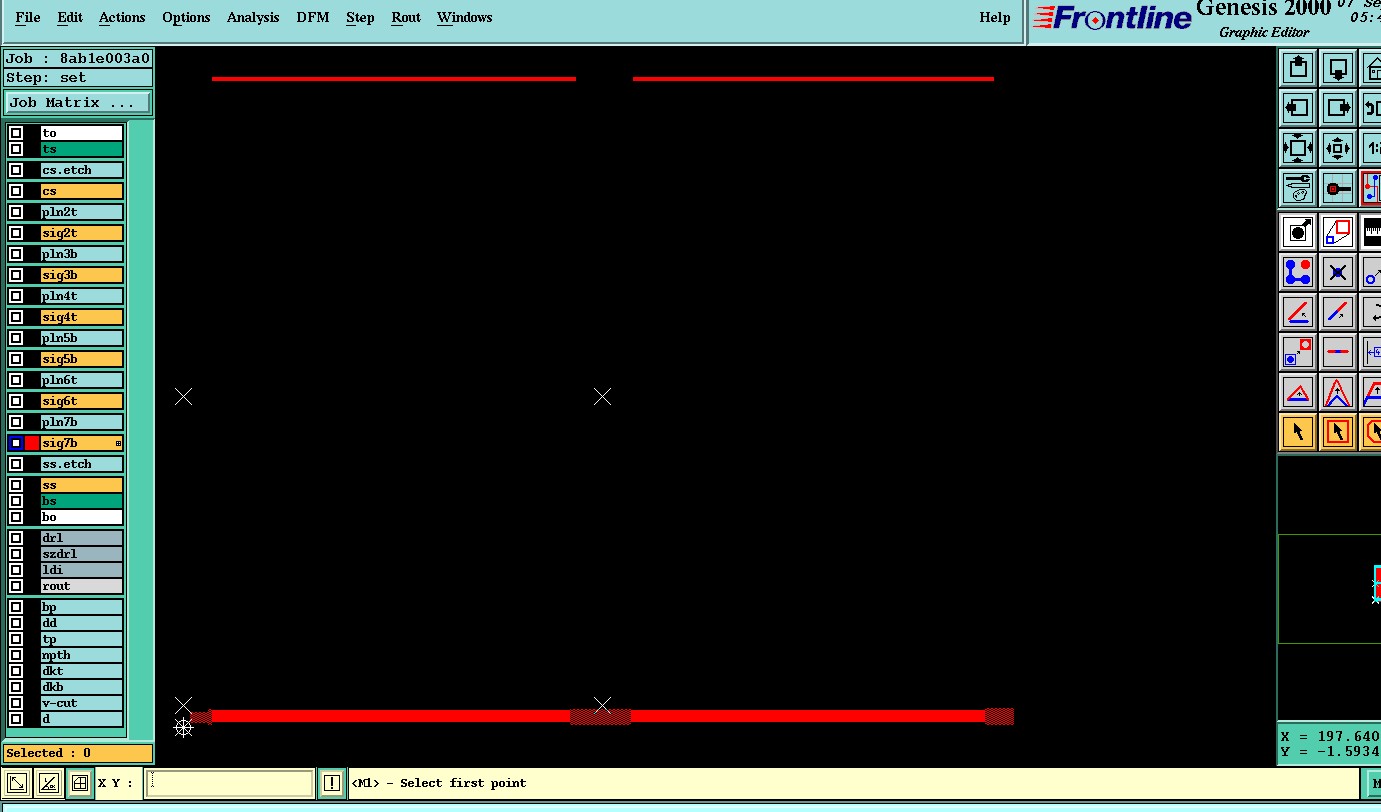This screenshot has width=1381, height=812.
Task: Open the Step menu
Action: [360, 17]
